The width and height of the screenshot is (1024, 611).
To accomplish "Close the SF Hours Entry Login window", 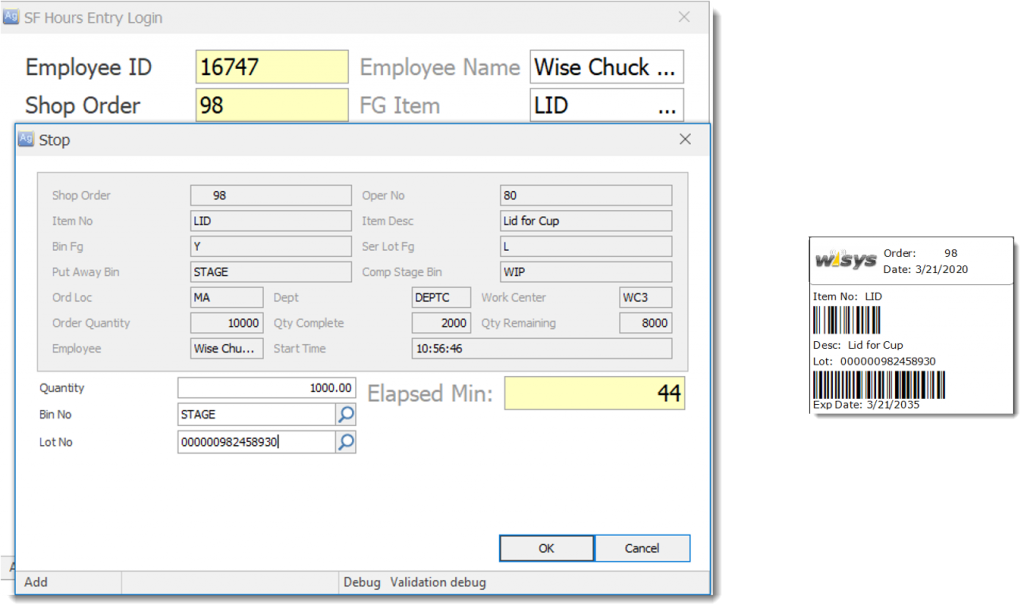I will click(684, 17).
